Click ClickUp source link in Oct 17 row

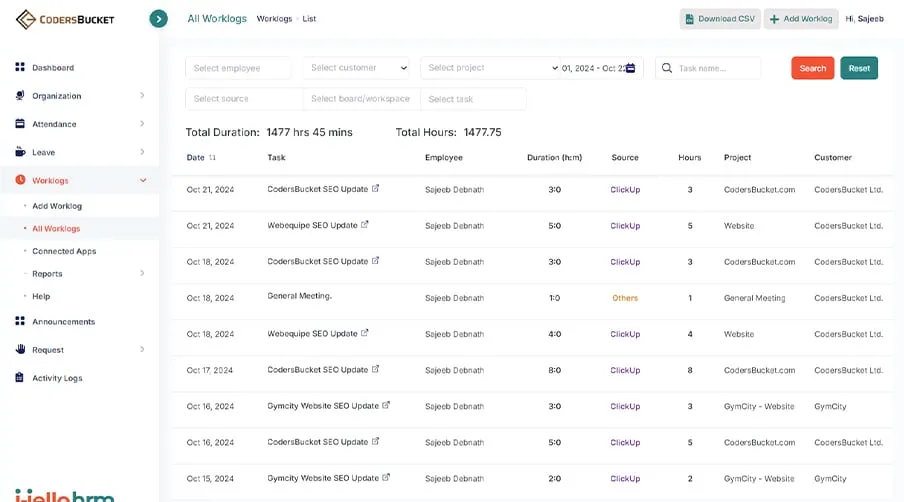[x=625, y=370]
